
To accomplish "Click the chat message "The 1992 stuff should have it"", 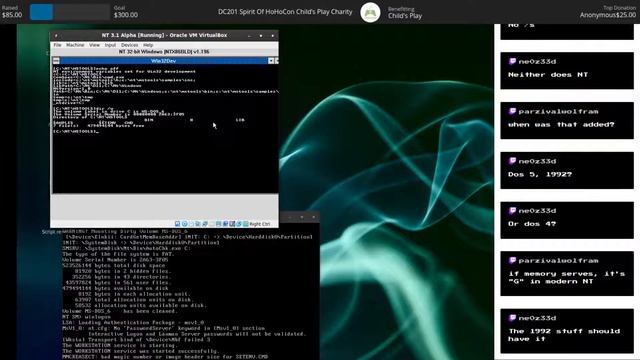I will pos(564,335).
